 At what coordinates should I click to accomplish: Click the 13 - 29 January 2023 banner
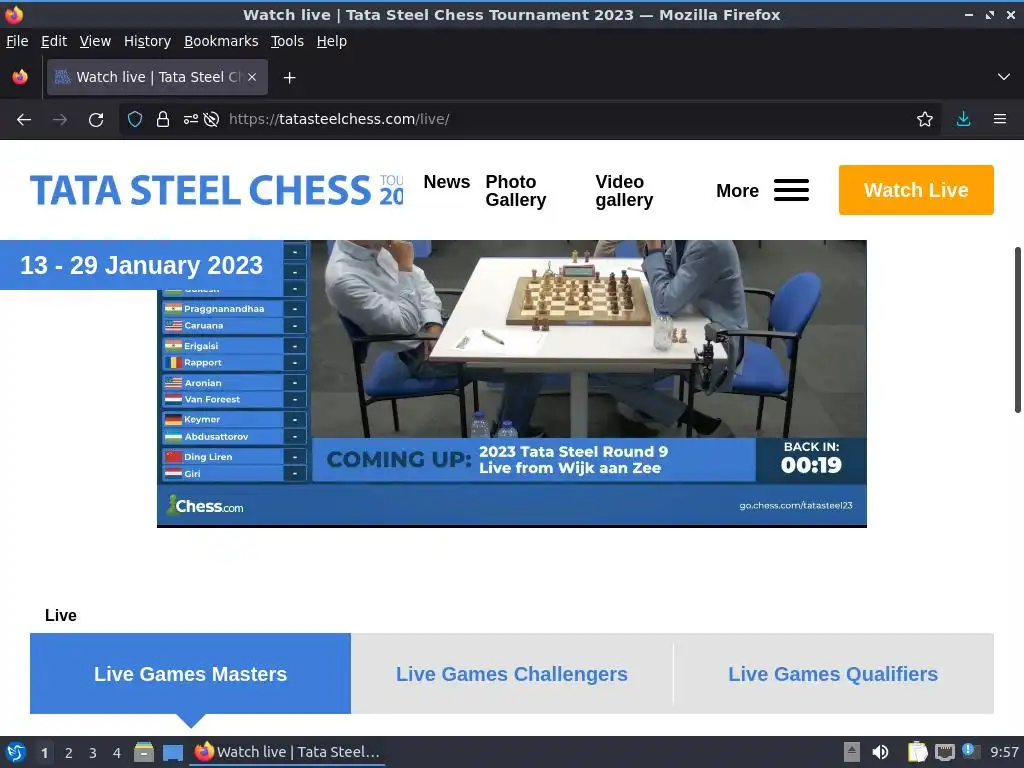click(x=142, y=265)
